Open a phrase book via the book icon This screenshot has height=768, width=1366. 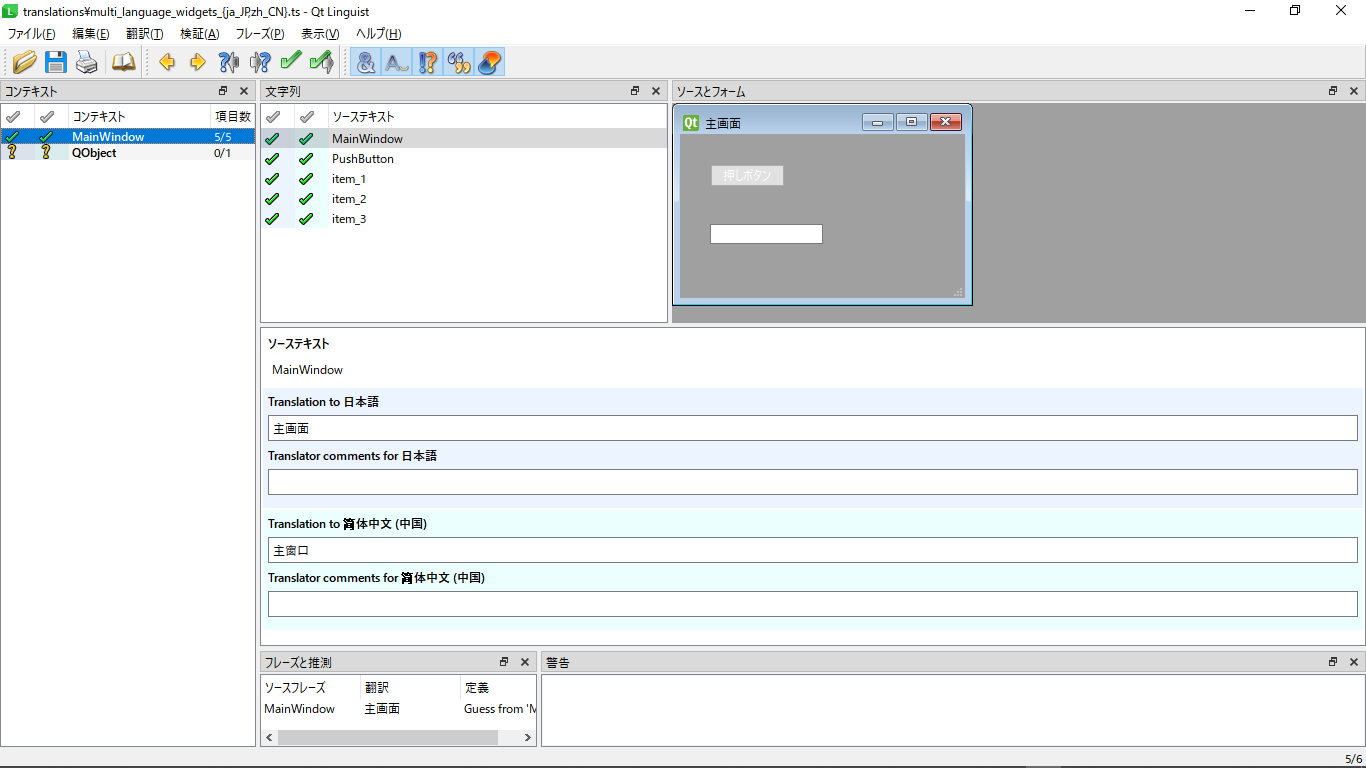click(123, 62)
